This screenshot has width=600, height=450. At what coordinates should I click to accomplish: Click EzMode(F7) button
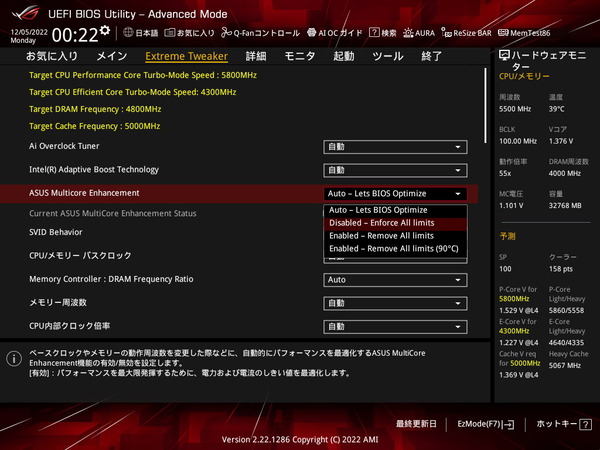point(485,424)
